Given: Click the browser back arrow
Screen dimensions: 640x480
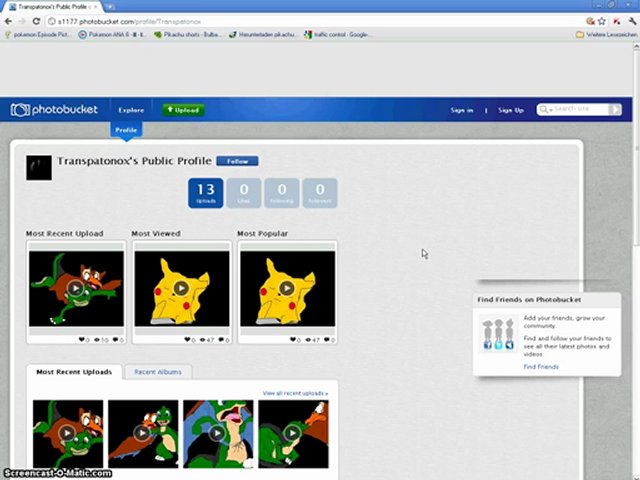Looking at the screenshot, I should click(x=8, y=20).
